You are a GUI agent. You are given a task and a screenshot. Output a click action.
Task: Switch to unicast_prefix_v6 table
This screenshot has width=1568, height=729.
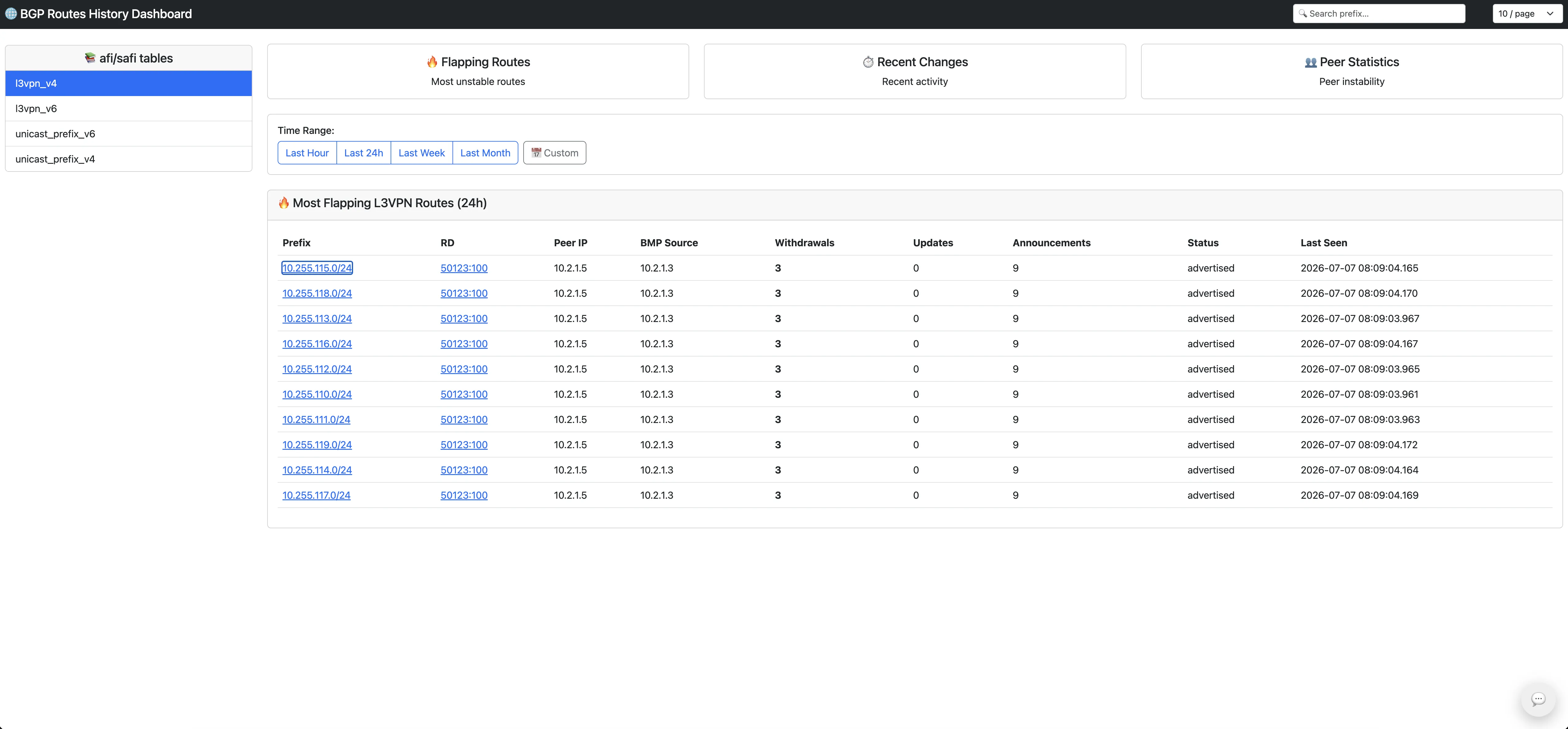point(128,134)
